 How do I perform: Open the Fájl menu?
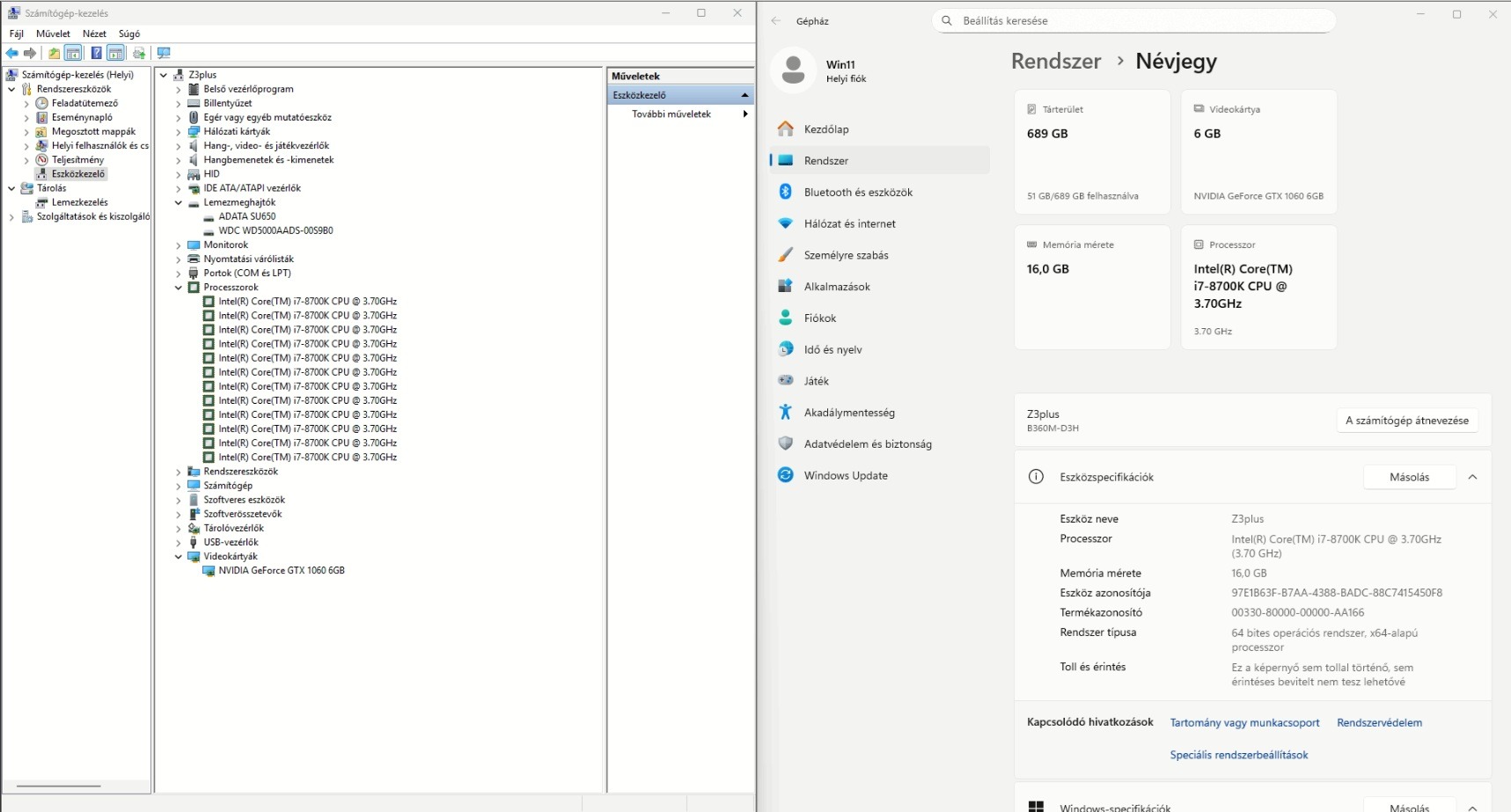point(17,33)
